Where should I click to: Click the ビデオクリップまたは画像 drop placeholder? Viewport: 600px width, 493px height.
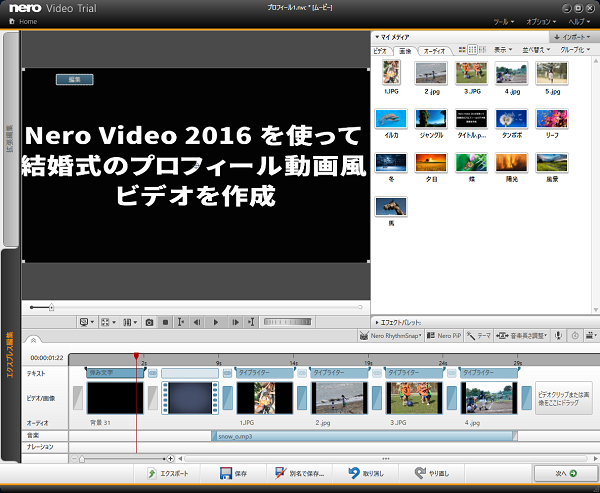(x=564, y=398)
